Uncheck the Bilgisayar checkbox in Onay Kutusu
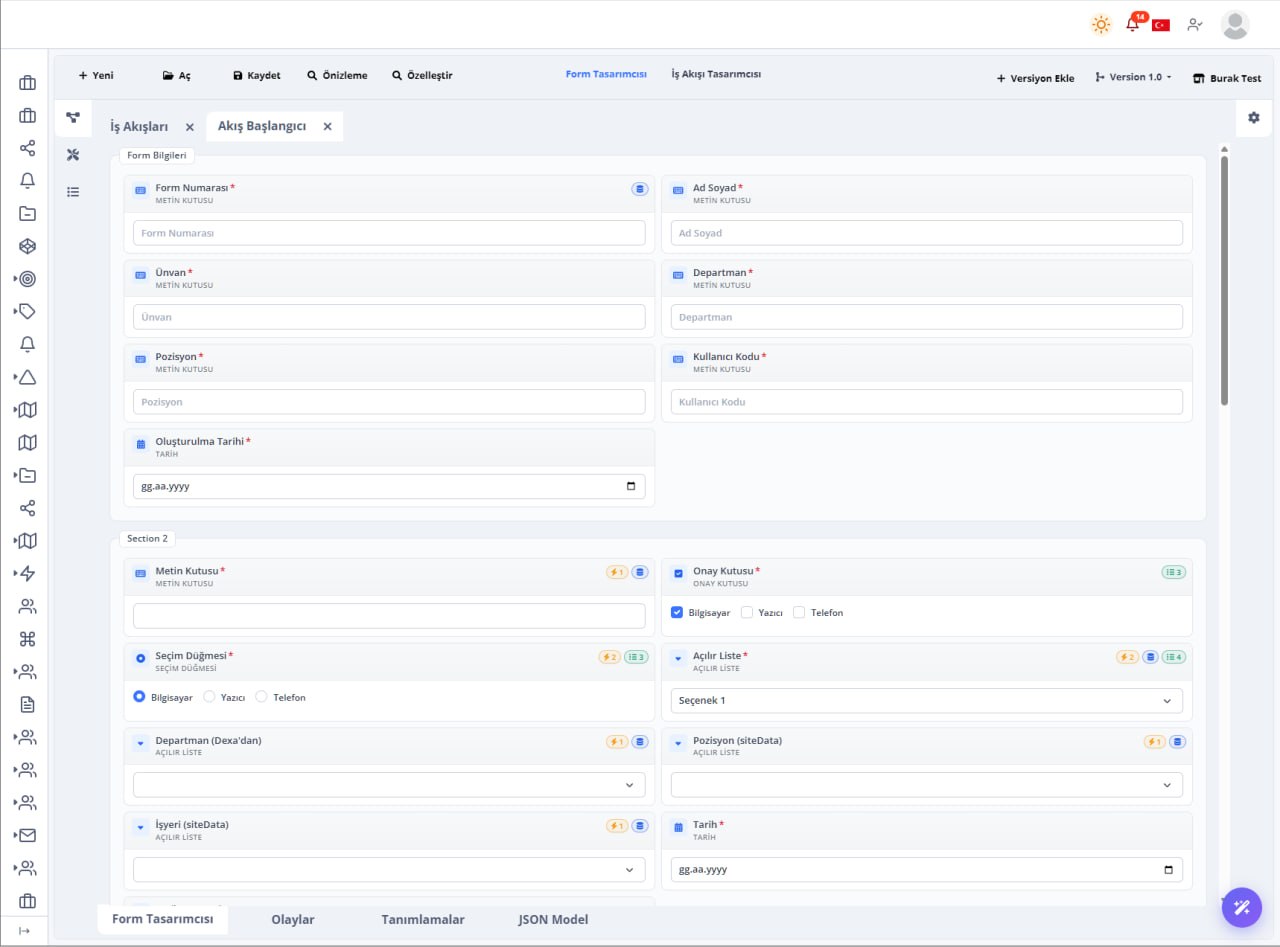This screenshot has height=947, width=1280. (677, 612)
